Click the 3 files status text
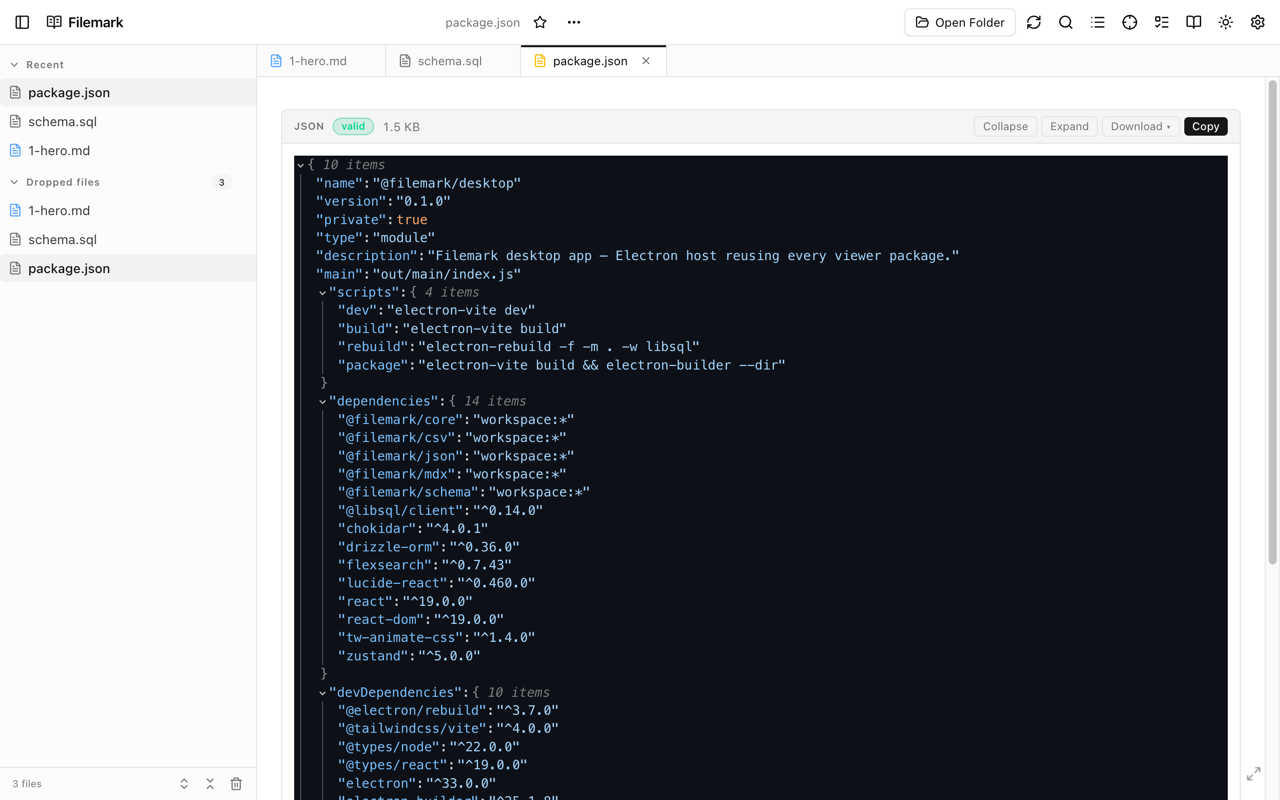 (27, 784)
